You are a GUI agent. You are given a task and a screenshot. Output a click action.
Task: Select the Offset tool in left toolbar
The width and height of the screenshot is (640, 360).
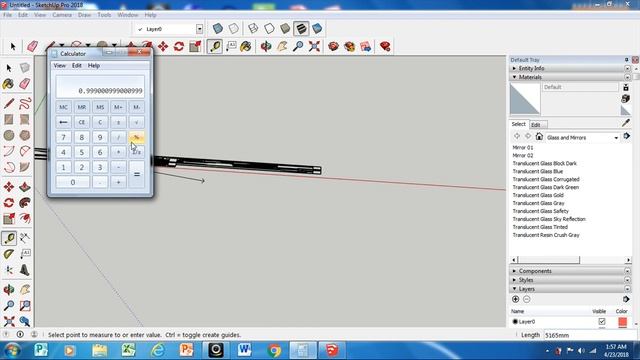25,218
